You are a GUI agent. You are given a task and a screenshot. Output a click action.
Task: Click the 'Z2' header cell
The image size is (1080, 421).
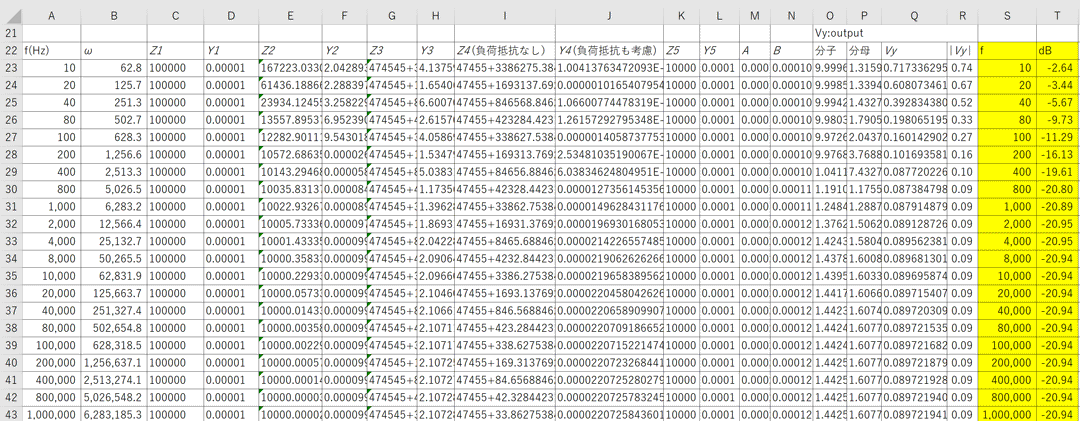click(x=290, y=51)
